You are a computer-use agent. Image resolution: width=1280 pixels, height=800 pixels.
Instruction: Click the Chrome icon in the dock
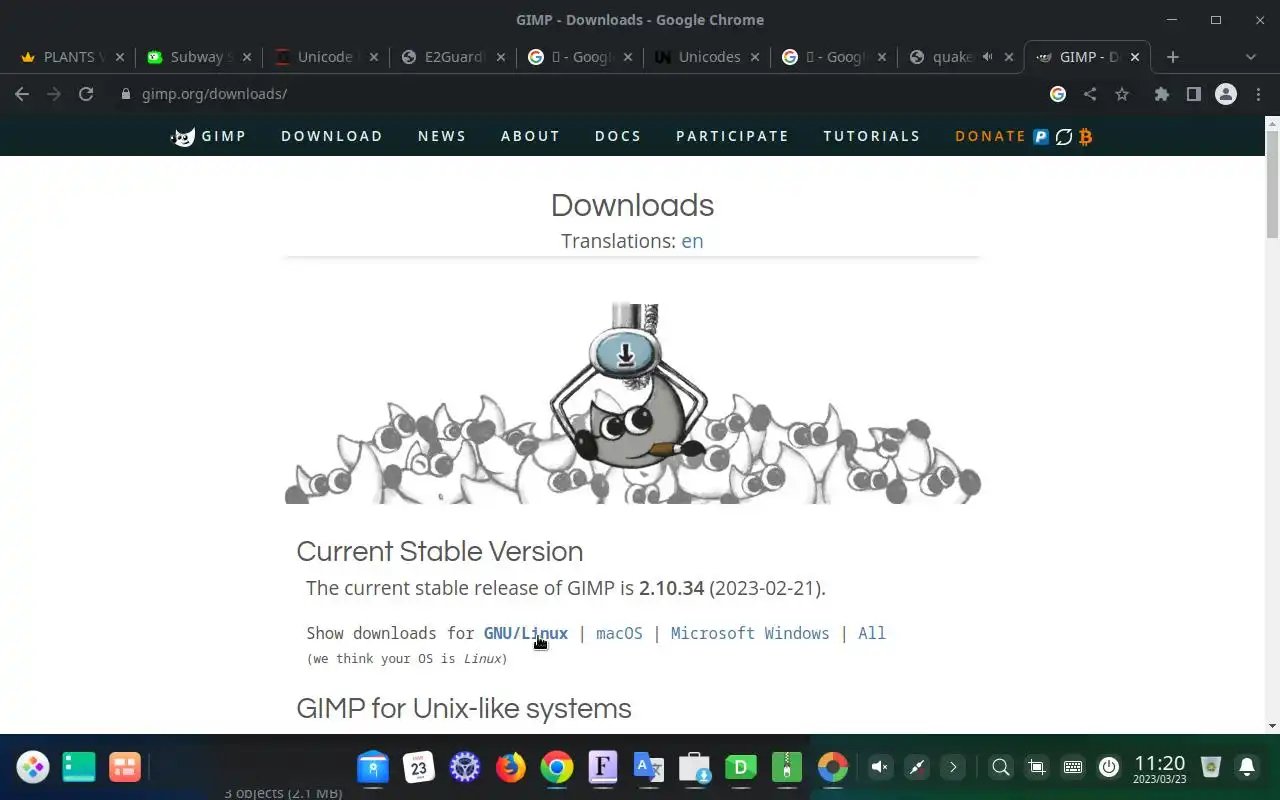(x=557, y=767)
